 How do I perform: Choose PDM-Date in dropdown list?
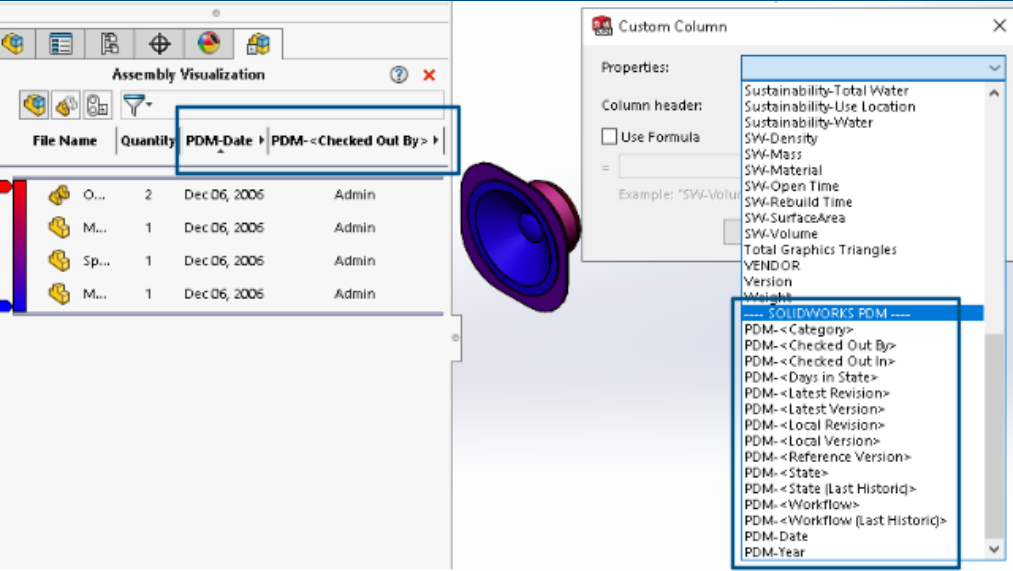click(776, 536)
